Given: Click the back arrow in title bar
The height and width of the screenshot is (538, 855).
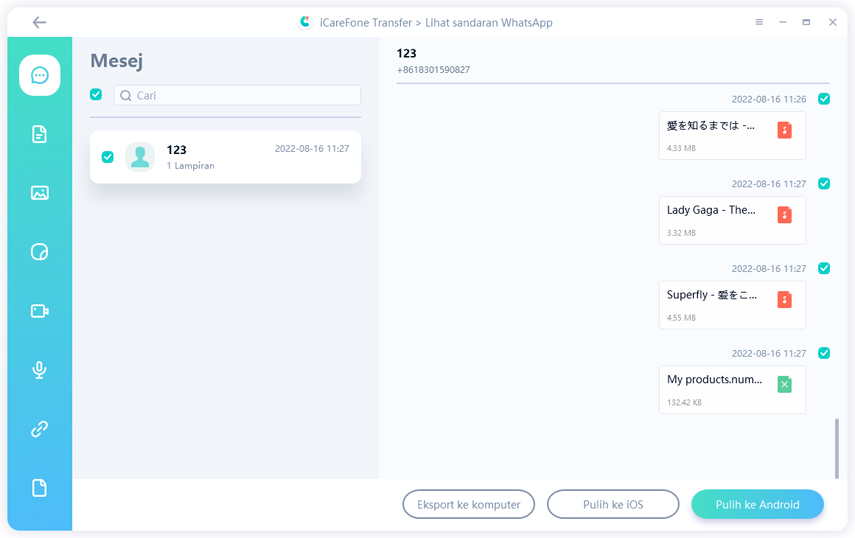Looking at the screenshot, I should 39,22.
